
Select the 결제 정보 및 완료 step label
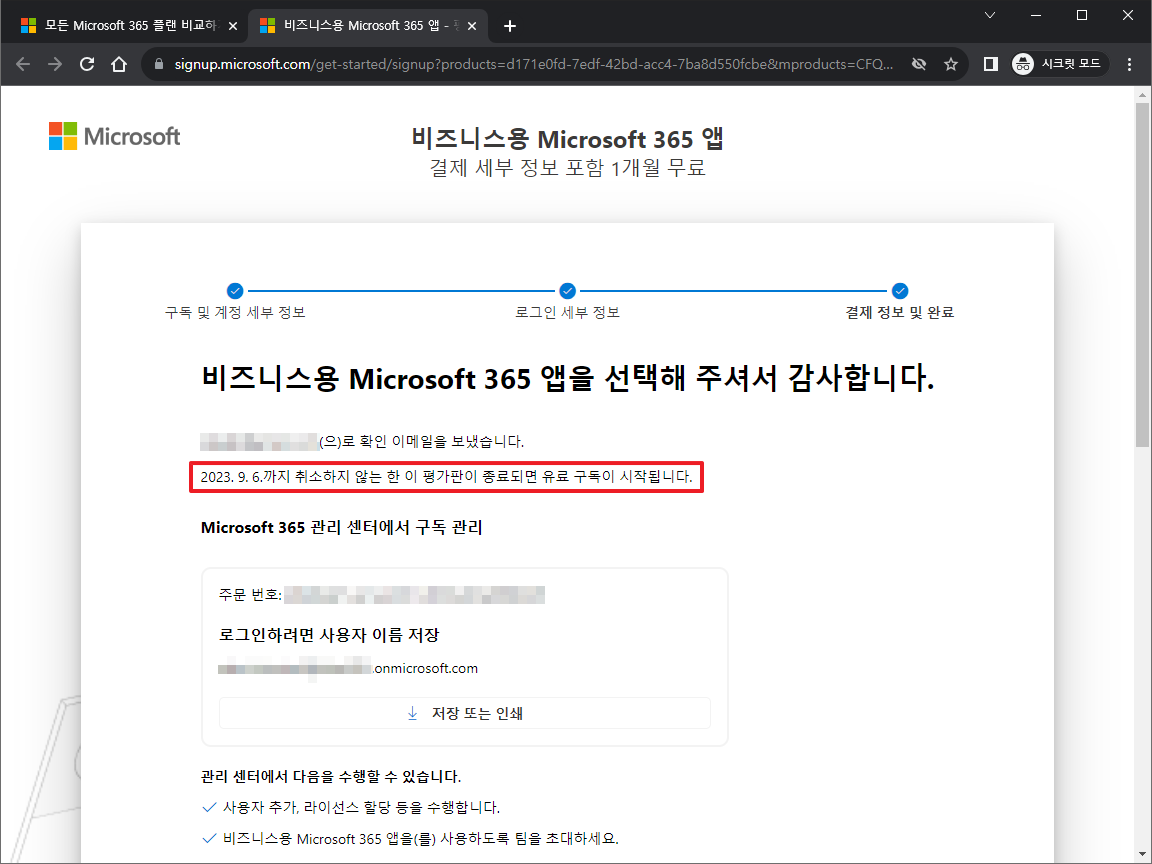coord(900,313)
